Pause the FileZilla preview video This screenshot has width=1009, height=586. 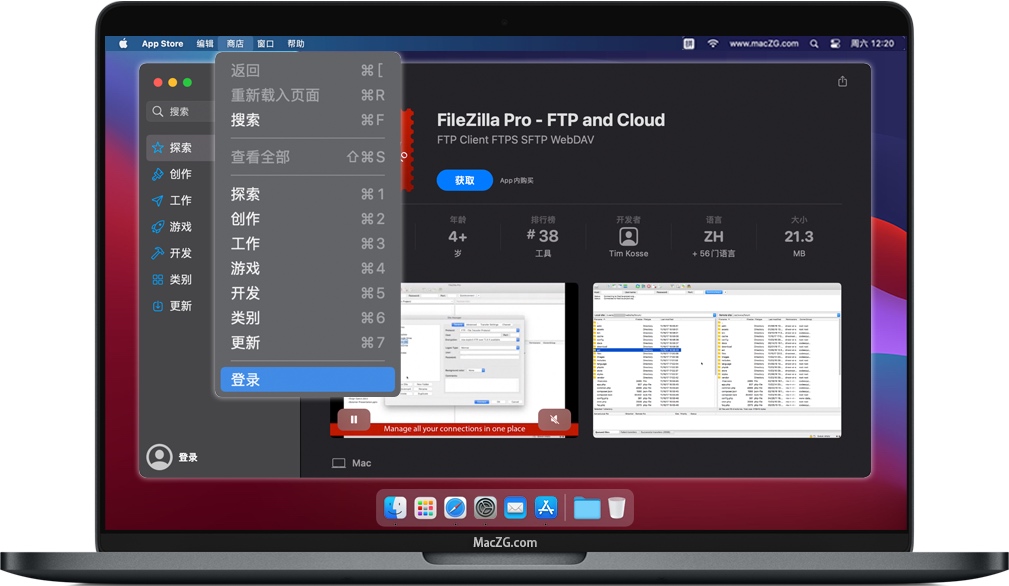click(x=355, y=419)
